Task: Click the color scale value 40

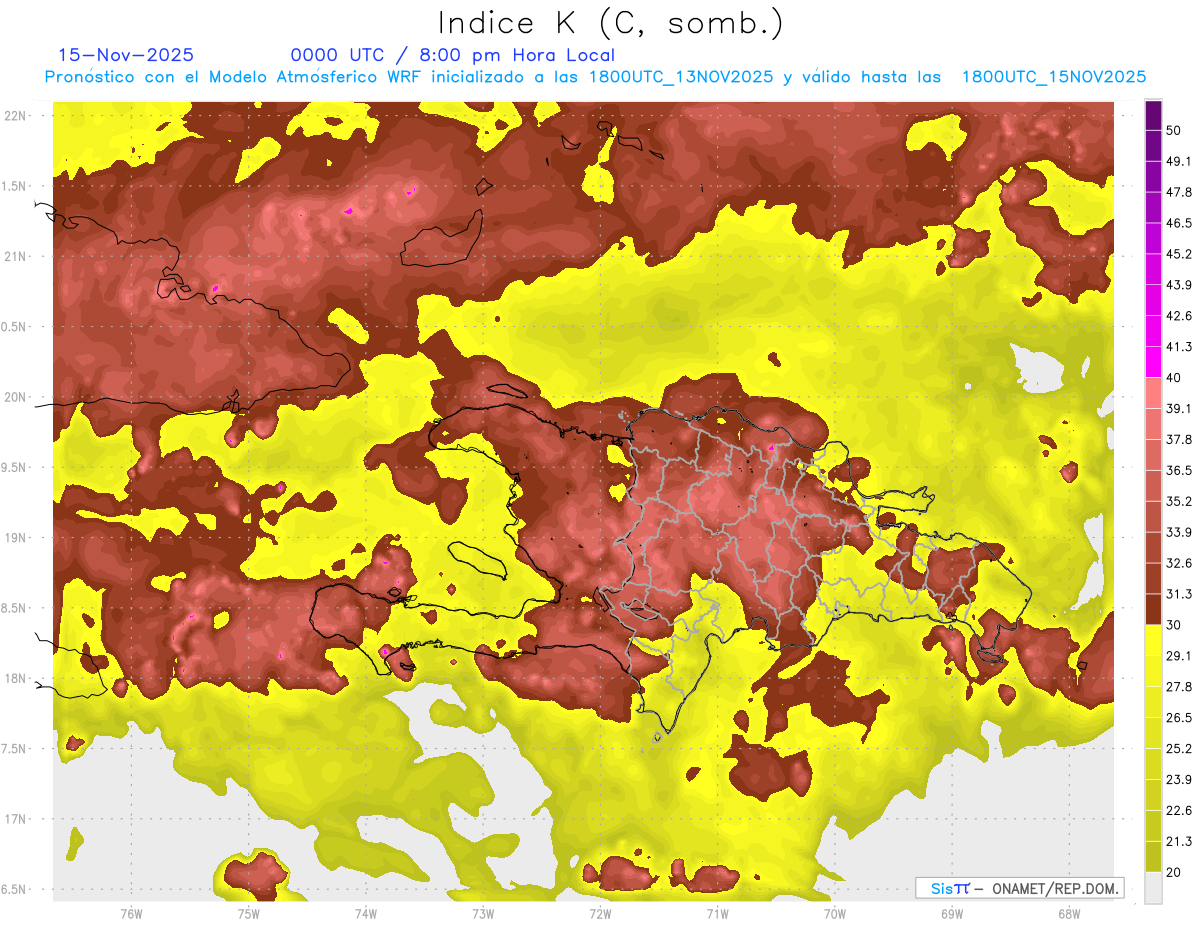Action: 1174,378
